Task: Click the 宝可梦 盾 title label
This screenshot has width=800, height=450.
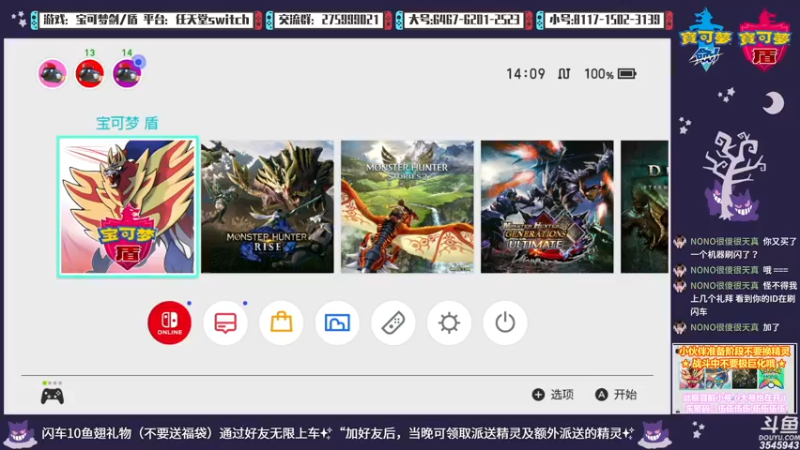Action: pos(128,123)
